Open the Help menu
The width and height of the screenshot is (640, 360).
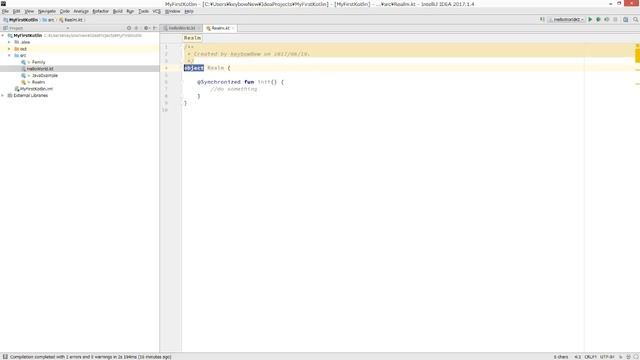(x=189, y=11)
